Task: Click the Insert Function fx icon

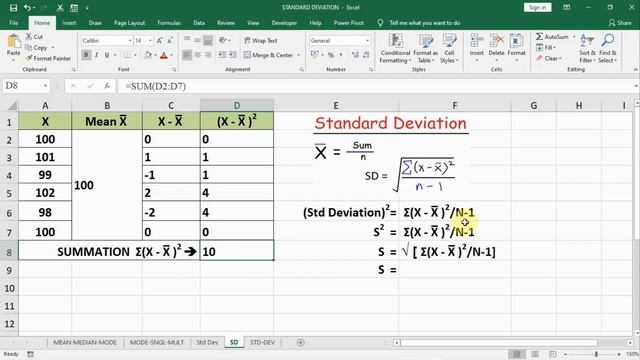Action: pyautogui.click(x=107, y=86)
